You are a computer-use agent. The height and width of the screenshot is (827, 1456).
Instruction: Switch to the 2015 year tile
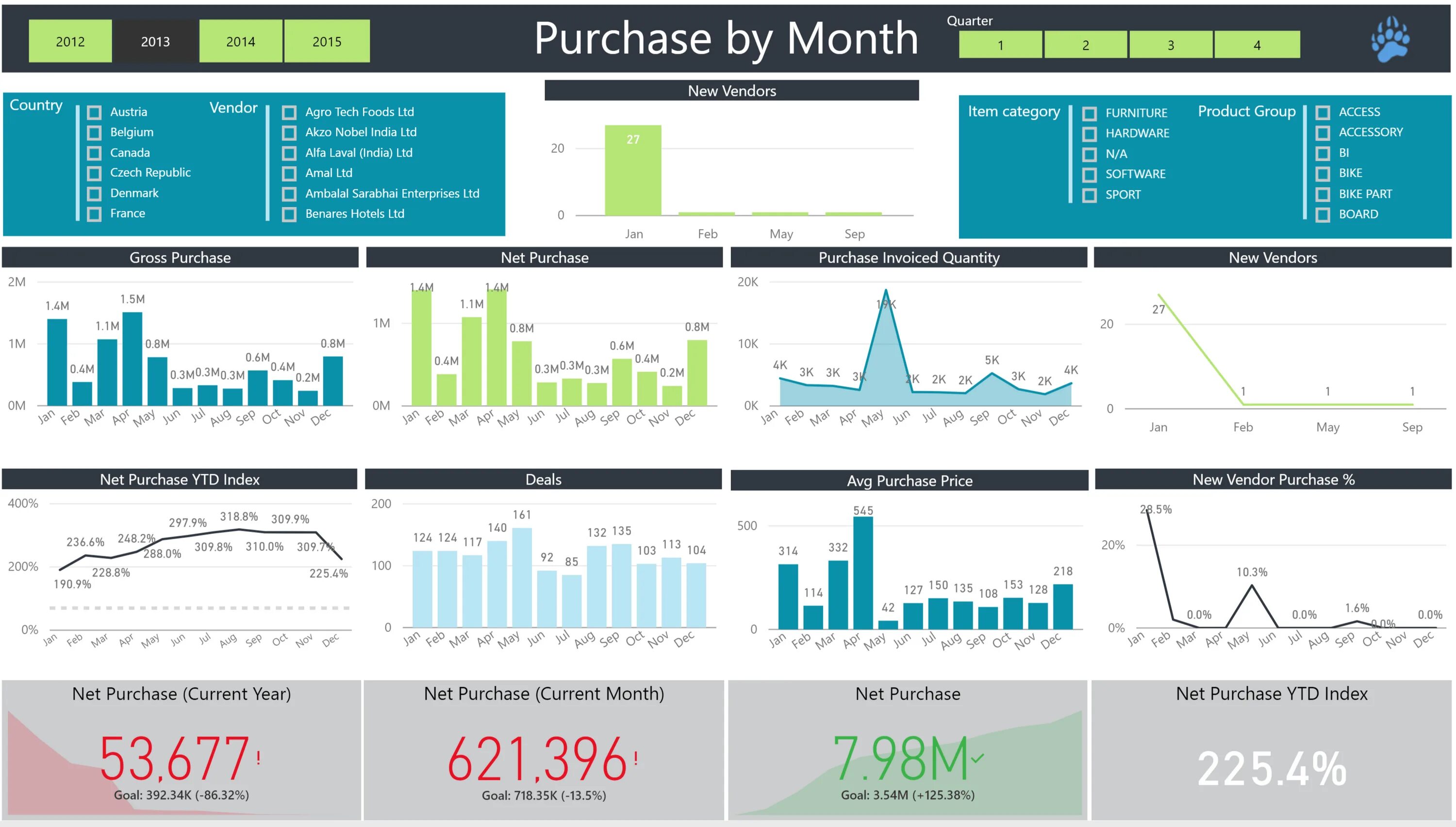327,41
